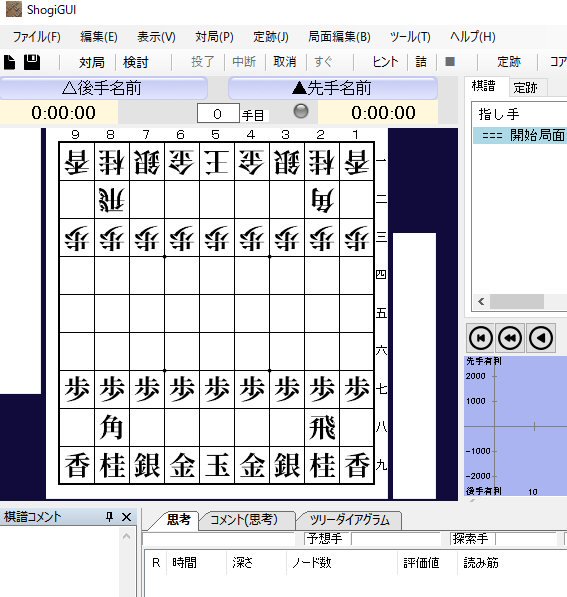Click the 投了 toolbar button
Image resolution: width=567 pixels, height=597 pixels.
click(x=203, y=62)
